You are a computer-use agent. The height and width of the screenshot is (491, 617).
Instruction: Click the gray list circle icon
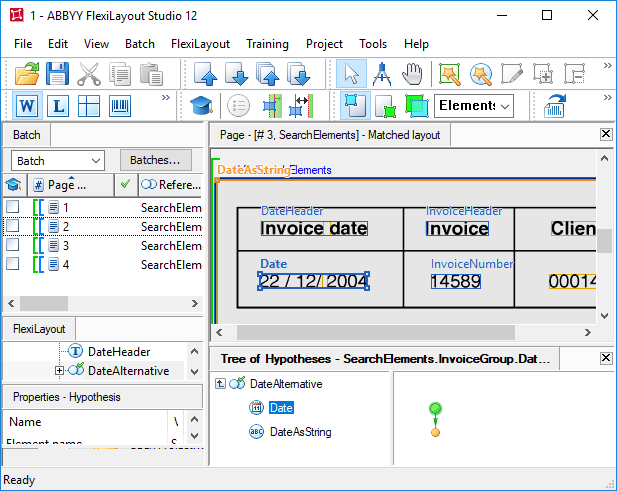pyautogui.click(x=238, y=106)
